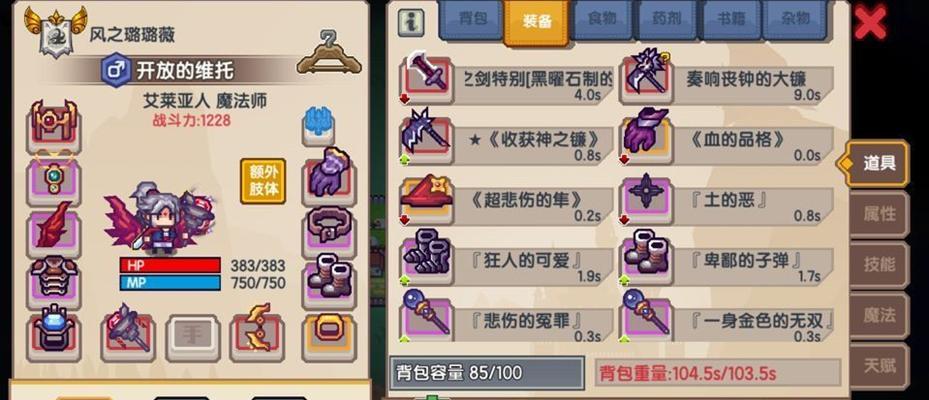Click the empty 手 hand slot
The image size is (929, 400).
point(192,337)
